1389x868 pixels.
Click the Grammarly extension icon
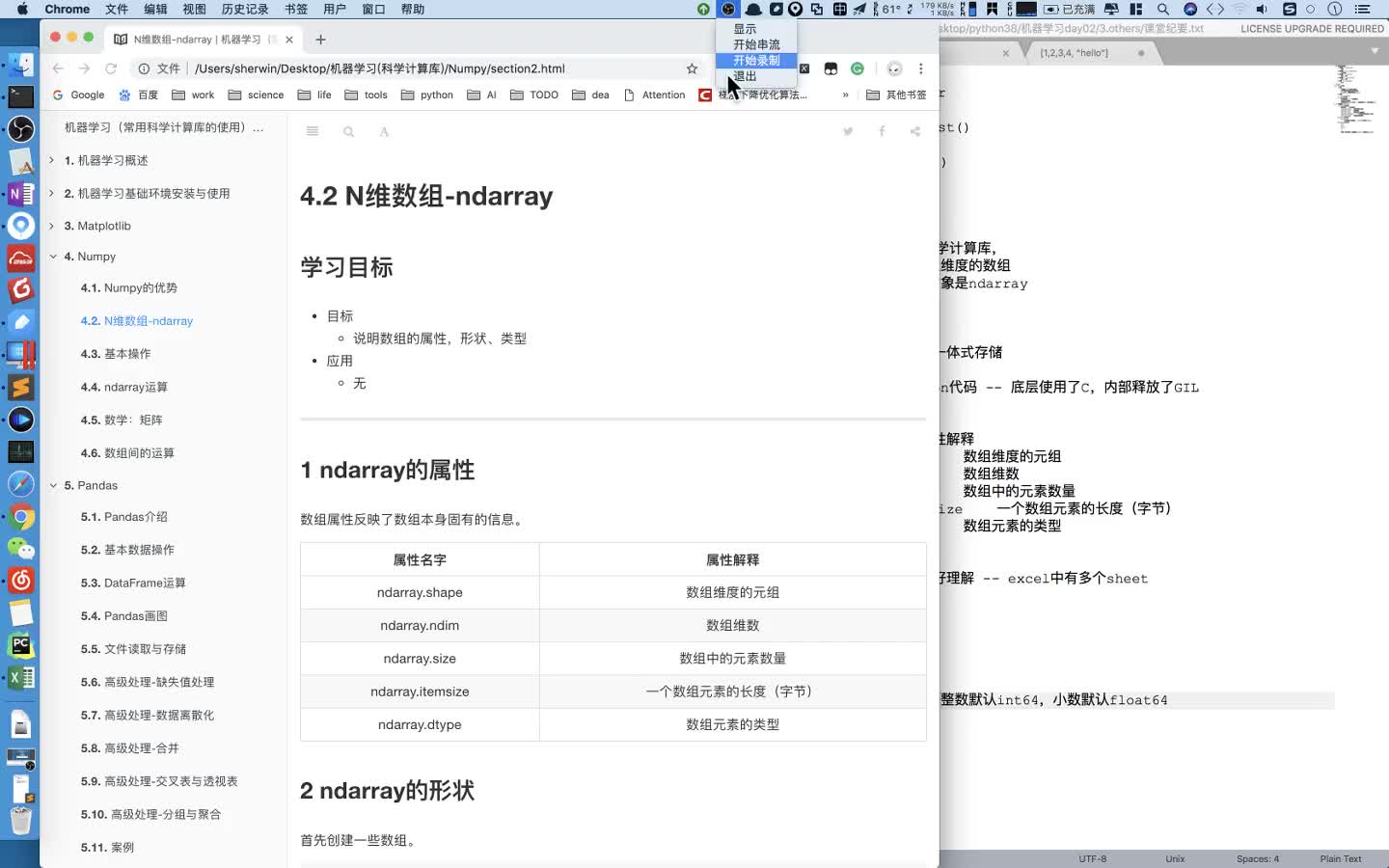click(858, 68)
